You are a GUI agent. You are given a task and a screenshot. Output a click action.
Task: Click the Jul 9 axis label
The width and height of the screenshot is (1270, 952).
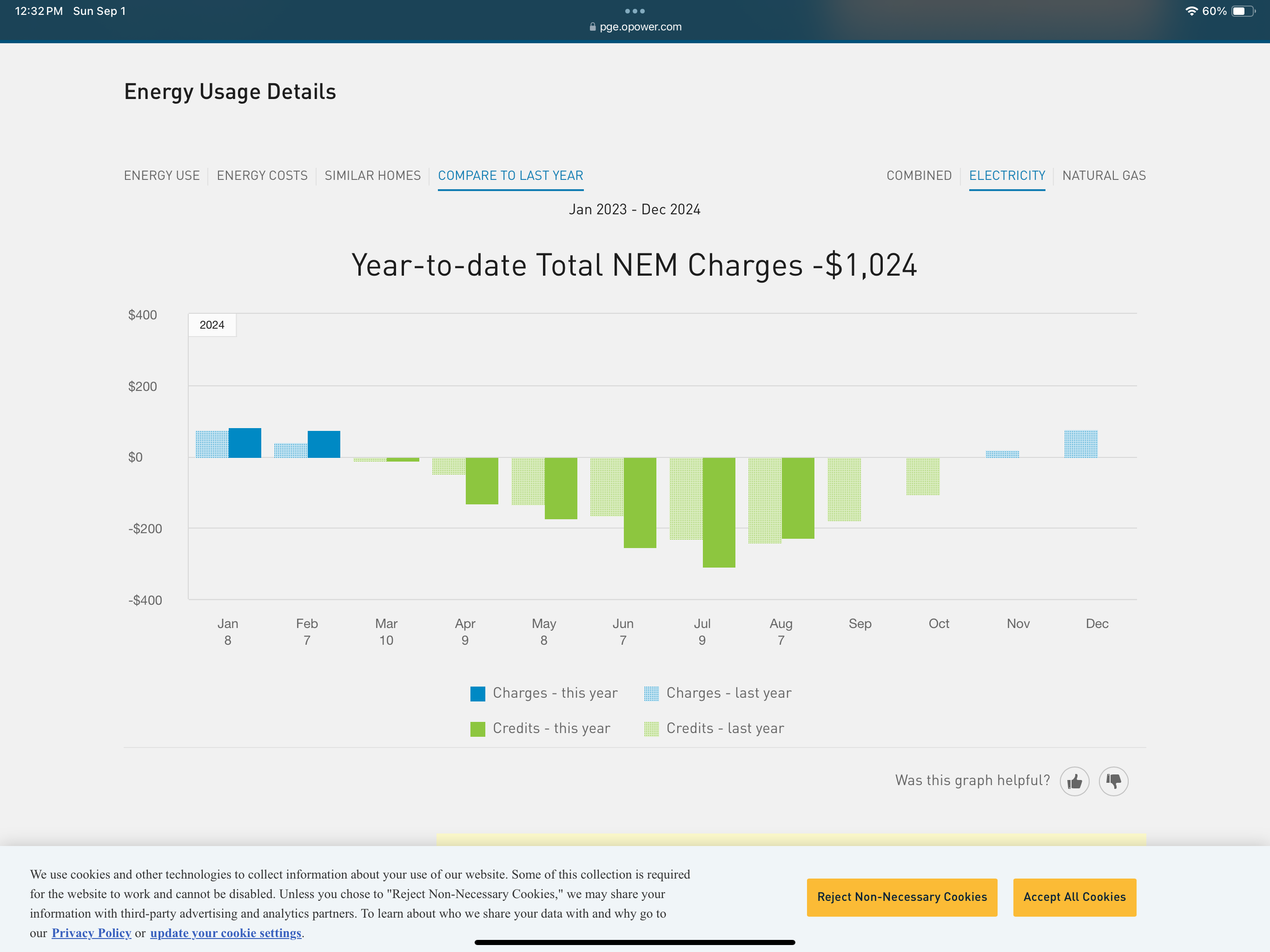tap(702, 632)
